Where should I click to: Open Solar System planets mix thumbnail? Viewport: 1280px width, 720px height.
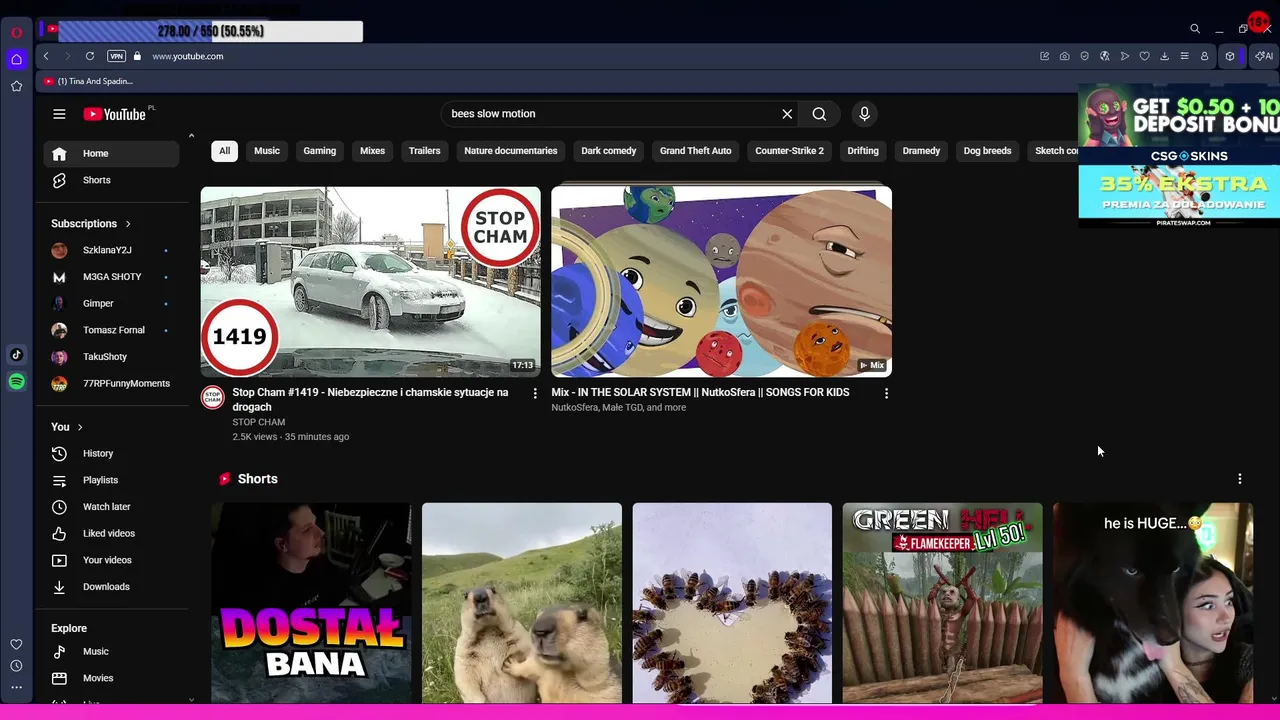pyautogui.click(x=721, y=282)
